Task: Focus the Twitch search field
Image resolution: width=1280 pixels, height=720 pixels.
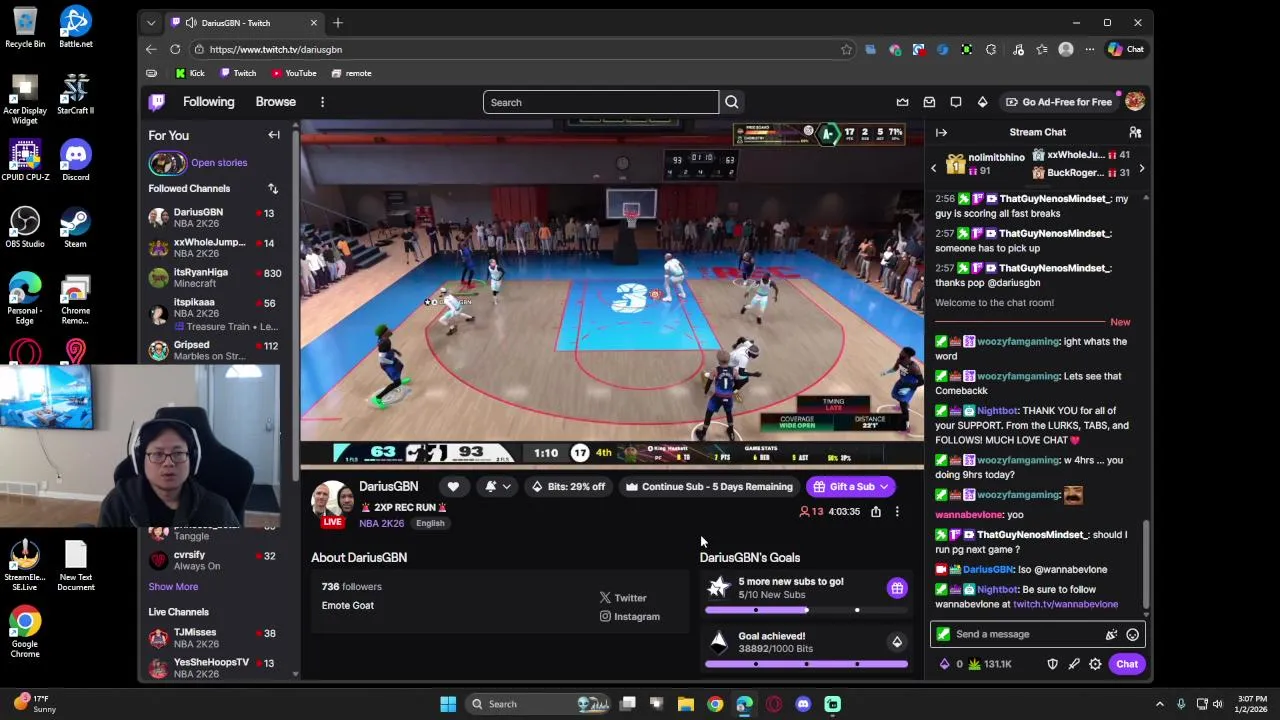Action: [x=600, y=102]
